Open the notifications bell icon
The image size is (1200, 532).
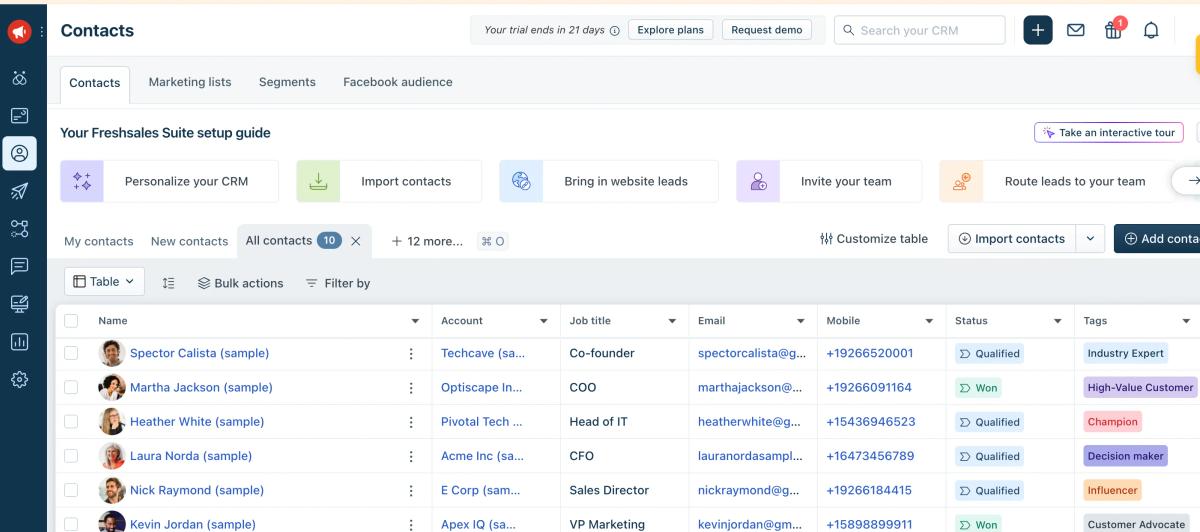(x=1151, y=30)
